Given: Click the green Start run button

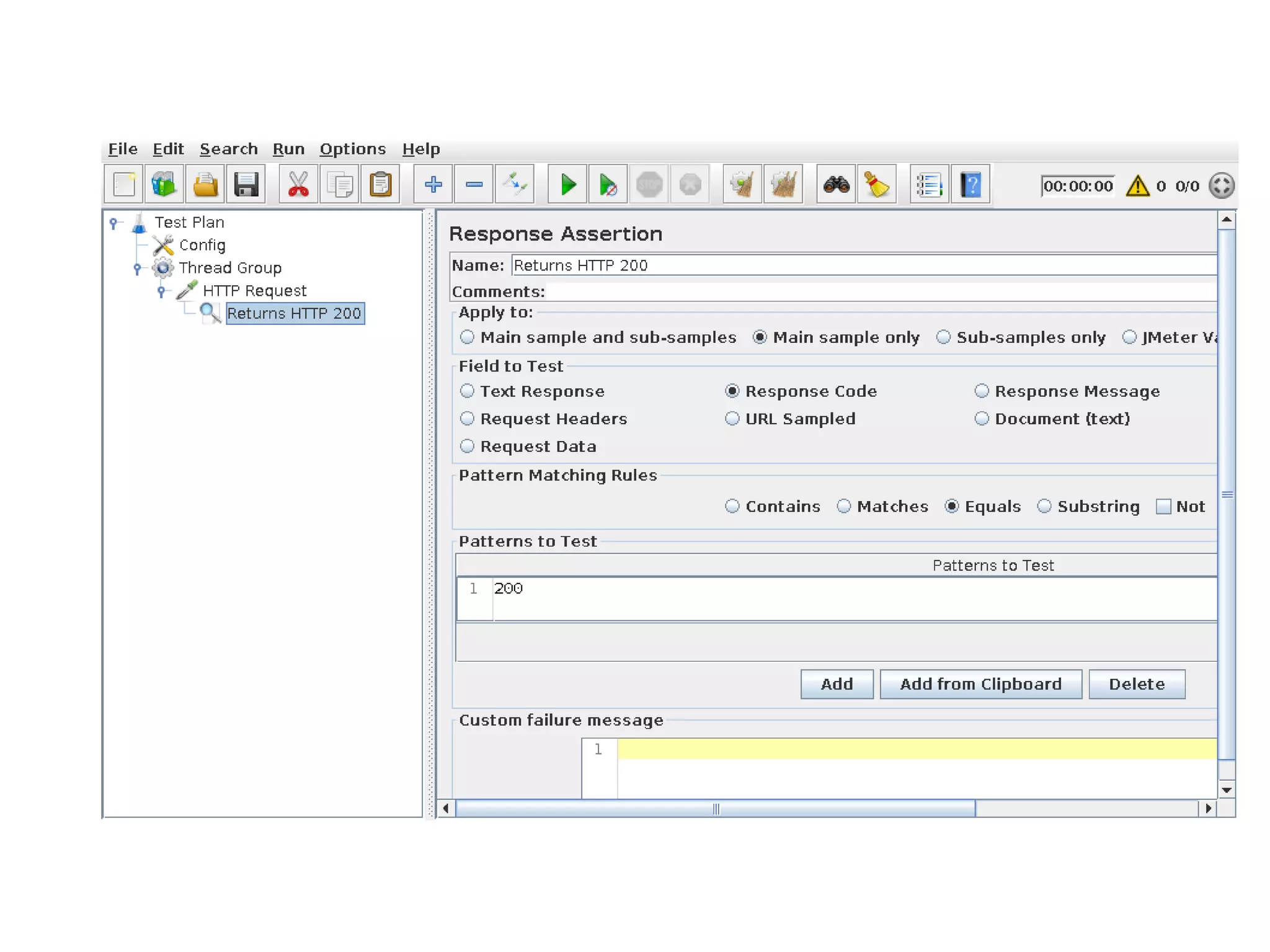Looking at the screenshot, I should coord(567,185).
